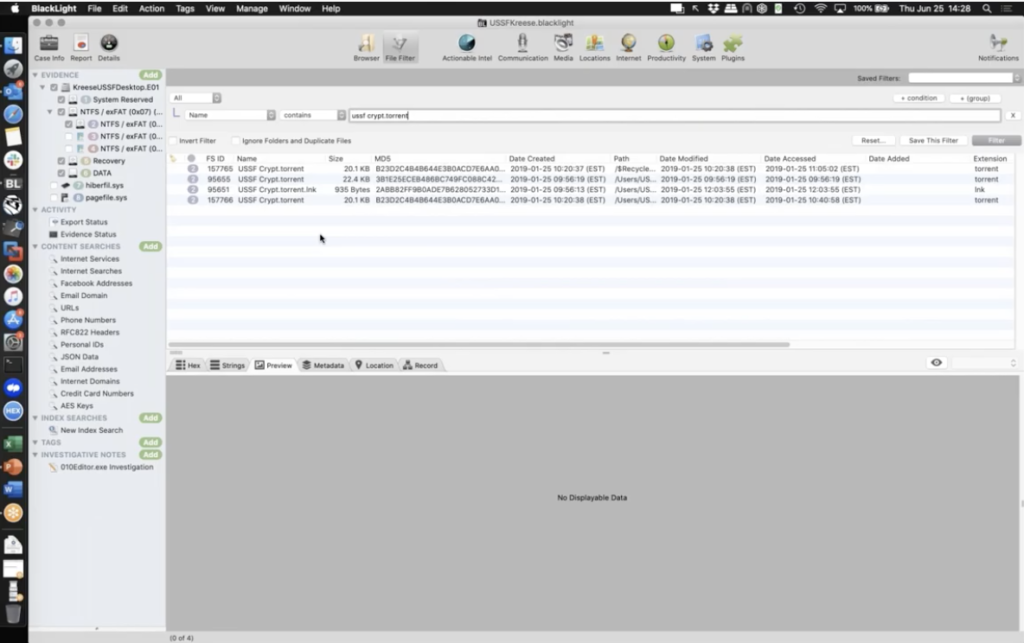Collapse the INVESTIGATIVE NOTES section
This screenshot has height=643, width=1024.
35,455
